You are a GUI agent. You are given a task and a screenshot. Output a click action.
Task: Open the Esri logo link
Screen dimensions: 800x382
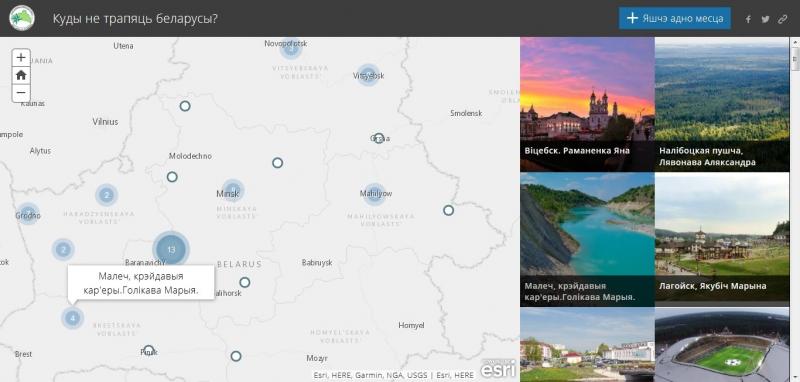click(x=498, y=368)
